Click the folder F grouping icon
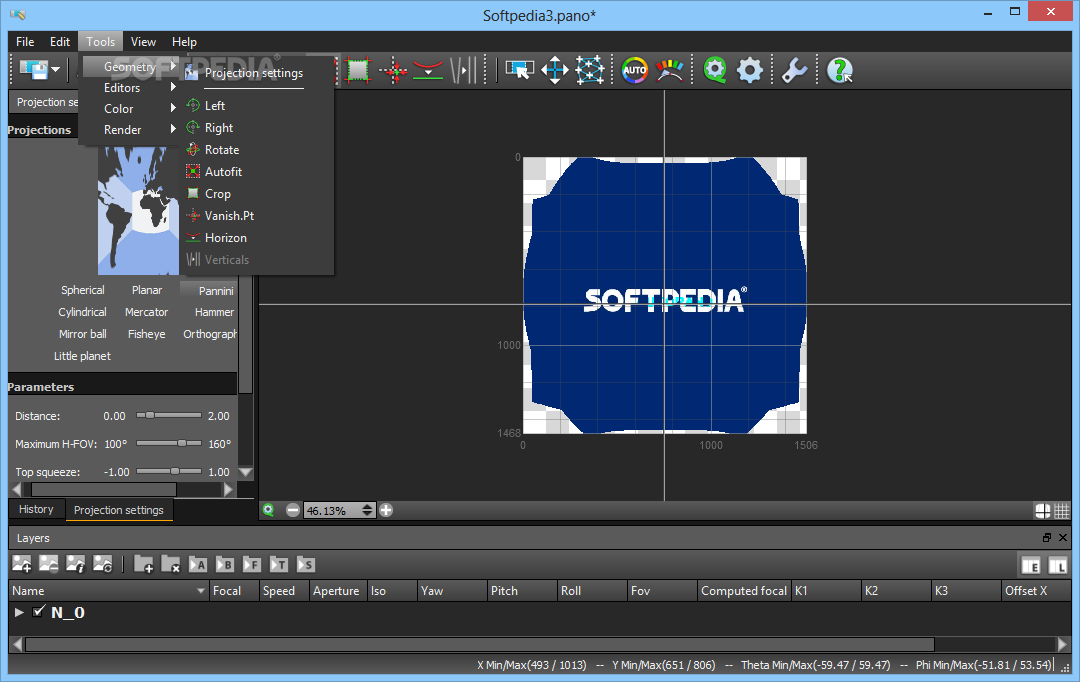This screenshot has height=682, width=1080. [x=251, y=564]
